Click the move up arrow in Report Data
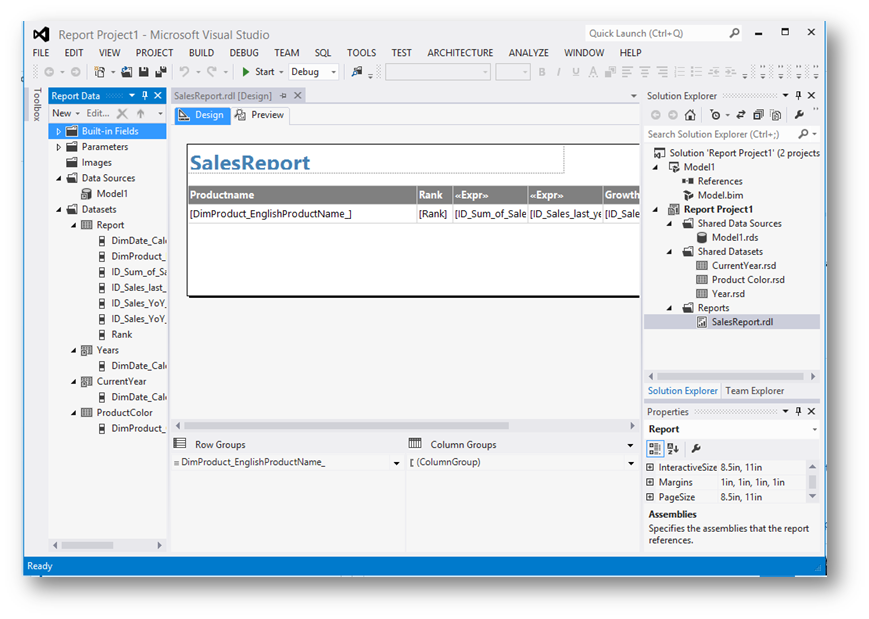 pos(141,114)
